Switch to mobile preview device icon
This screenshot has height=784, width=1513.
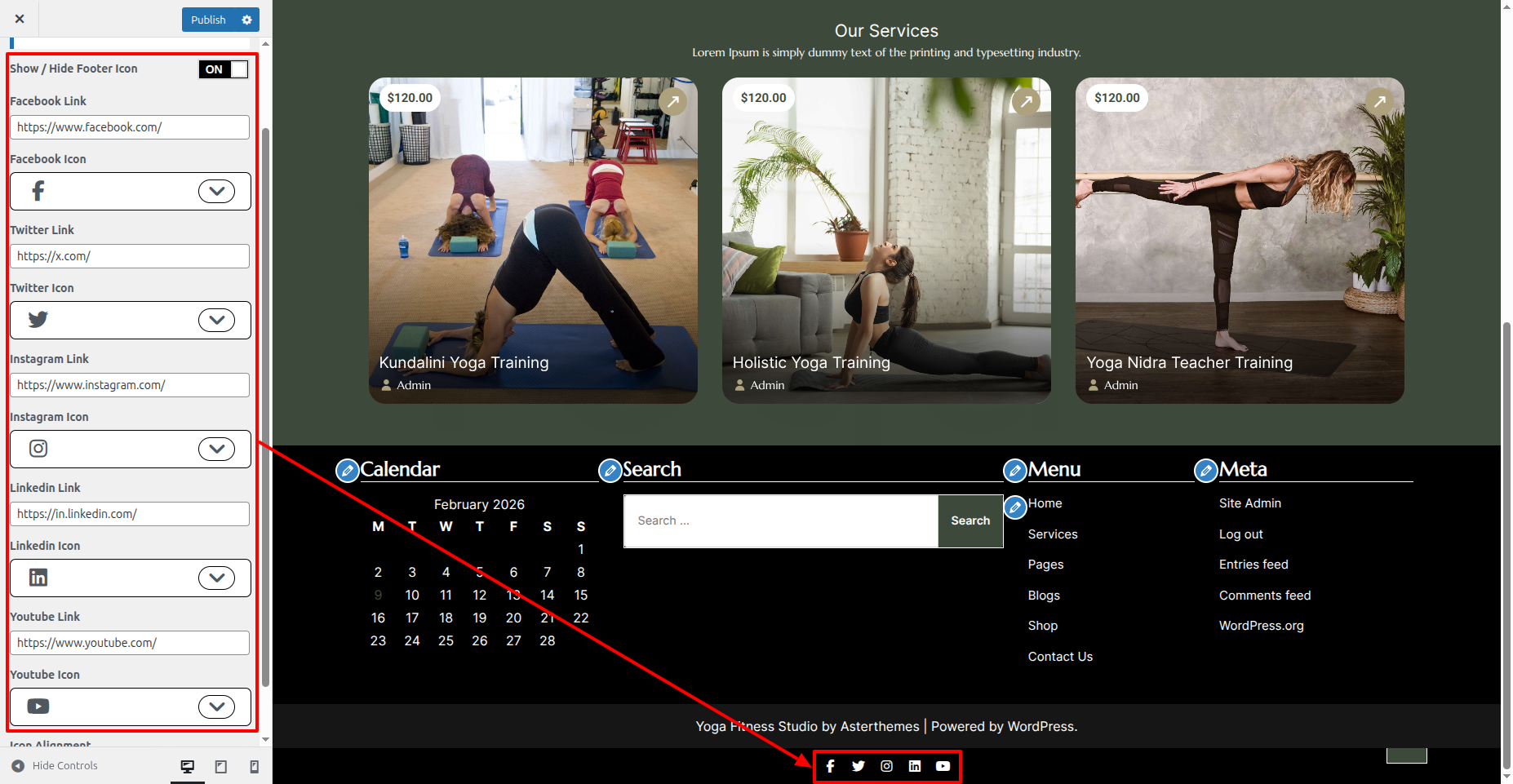pyautogui.click(x=254, y=766)
